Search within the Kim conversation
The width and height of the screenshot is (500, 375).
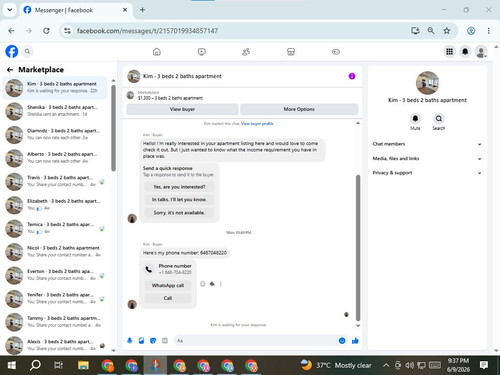point(439,119)
